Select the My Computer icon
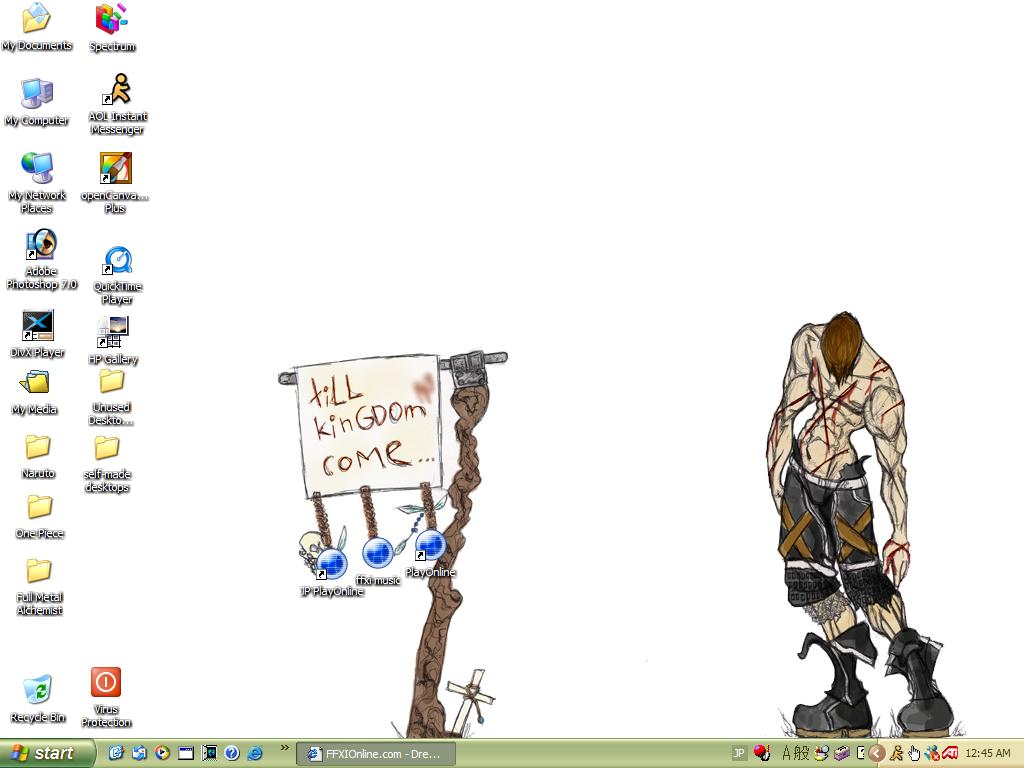The image size is (1024, 768). click(37, 103)
